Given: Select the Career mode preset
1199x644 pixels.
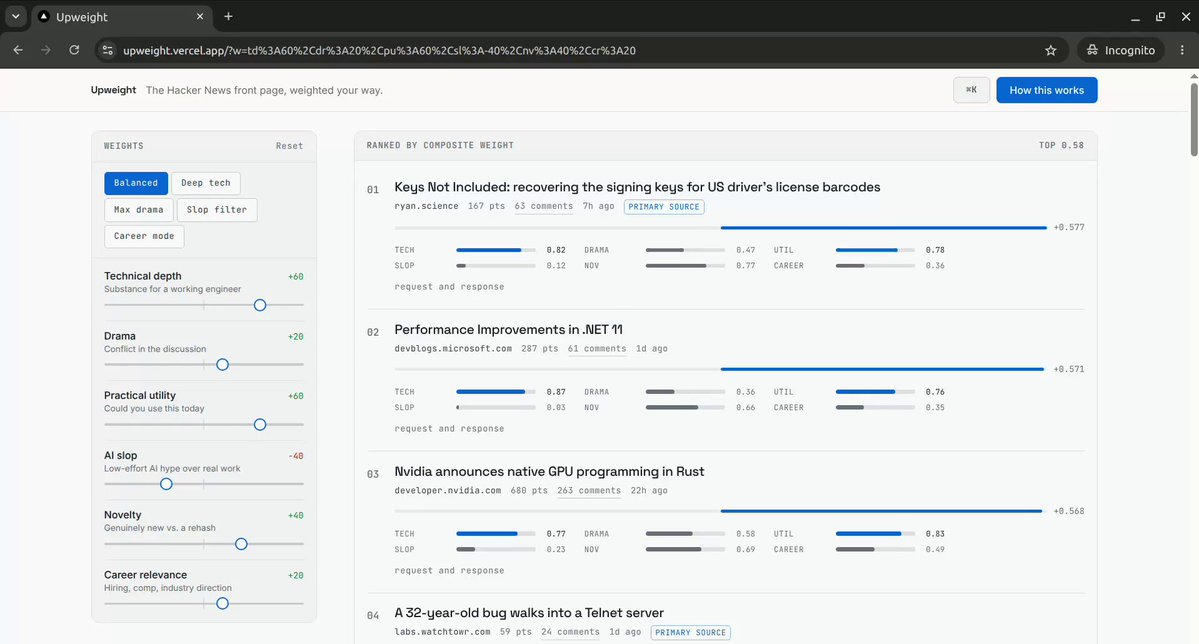Looking at the screenshot, I should [x=144, y=236].
